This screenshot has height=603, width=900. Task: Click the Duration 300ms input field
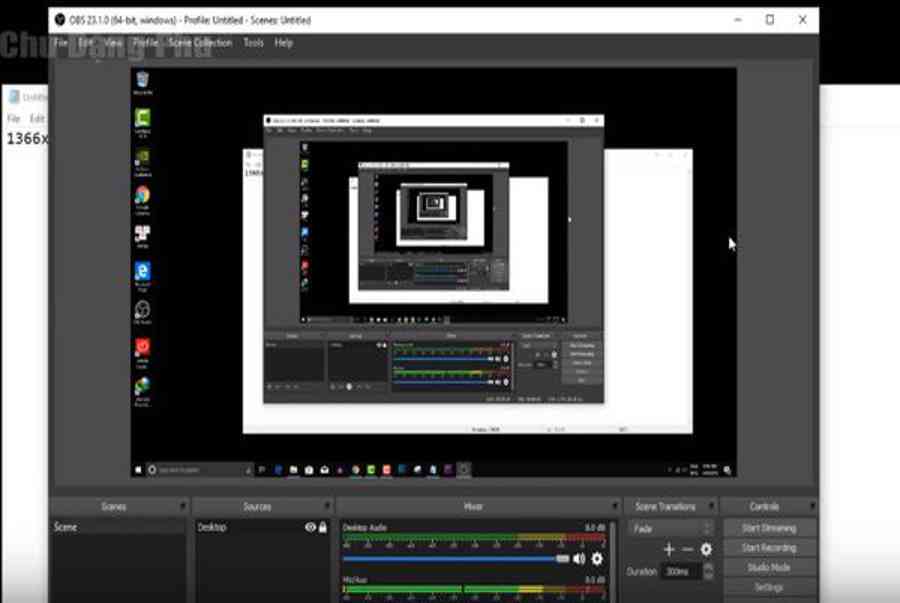coord(682,571)
